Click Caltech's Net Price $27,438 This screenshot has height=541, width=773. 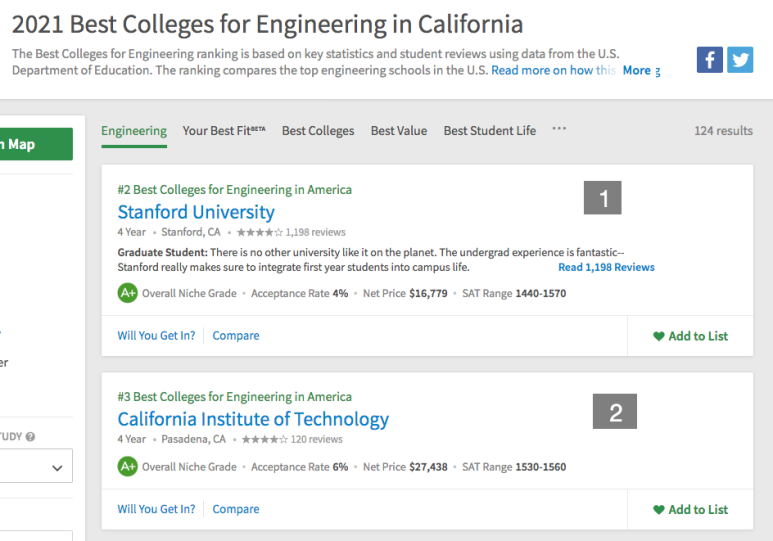[405, 467]
